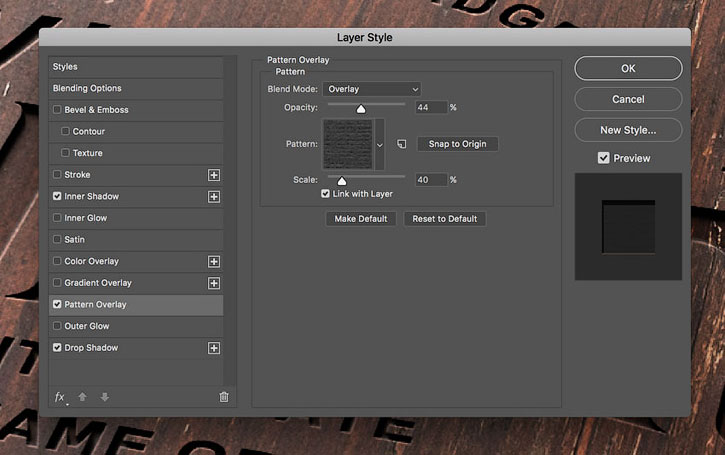Select Inner Glow settings
Screen dimensions: 725x455
(x=86, y=218)
